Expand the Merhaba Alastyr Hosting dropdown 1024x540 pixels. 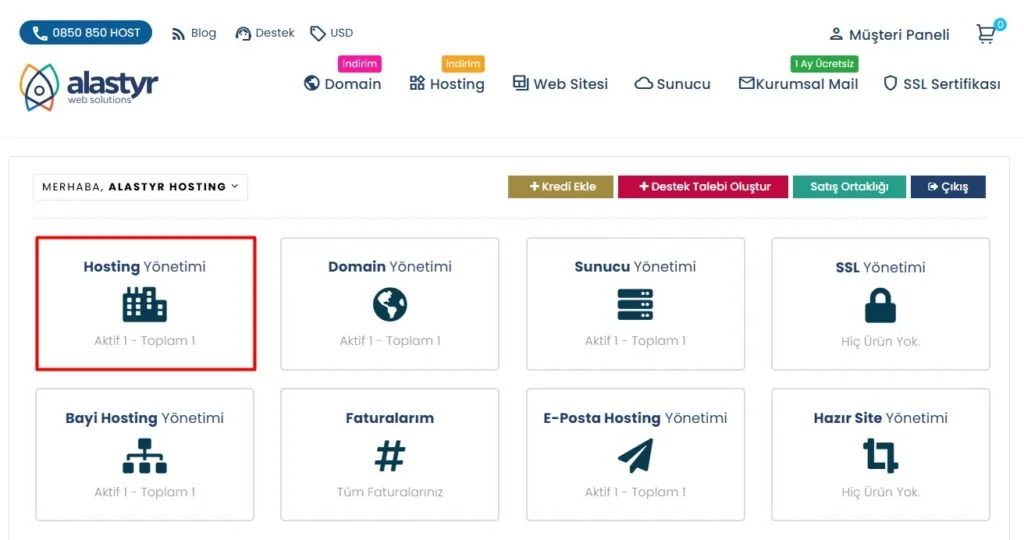click(x=140, y=187)
